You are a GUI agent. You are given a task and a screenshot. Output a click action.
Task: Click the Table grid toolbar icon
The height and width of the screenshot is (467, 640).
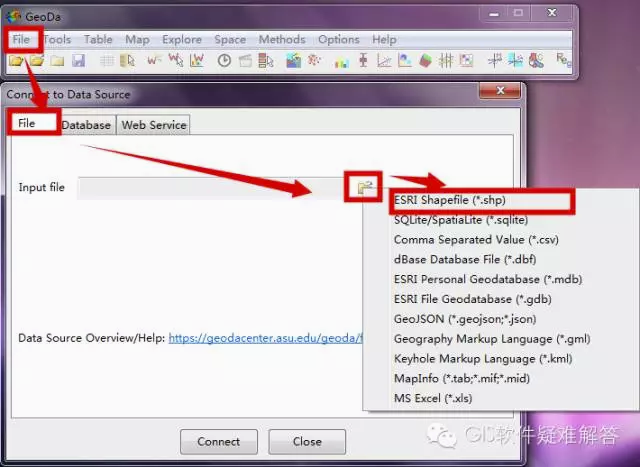(107, 61)
